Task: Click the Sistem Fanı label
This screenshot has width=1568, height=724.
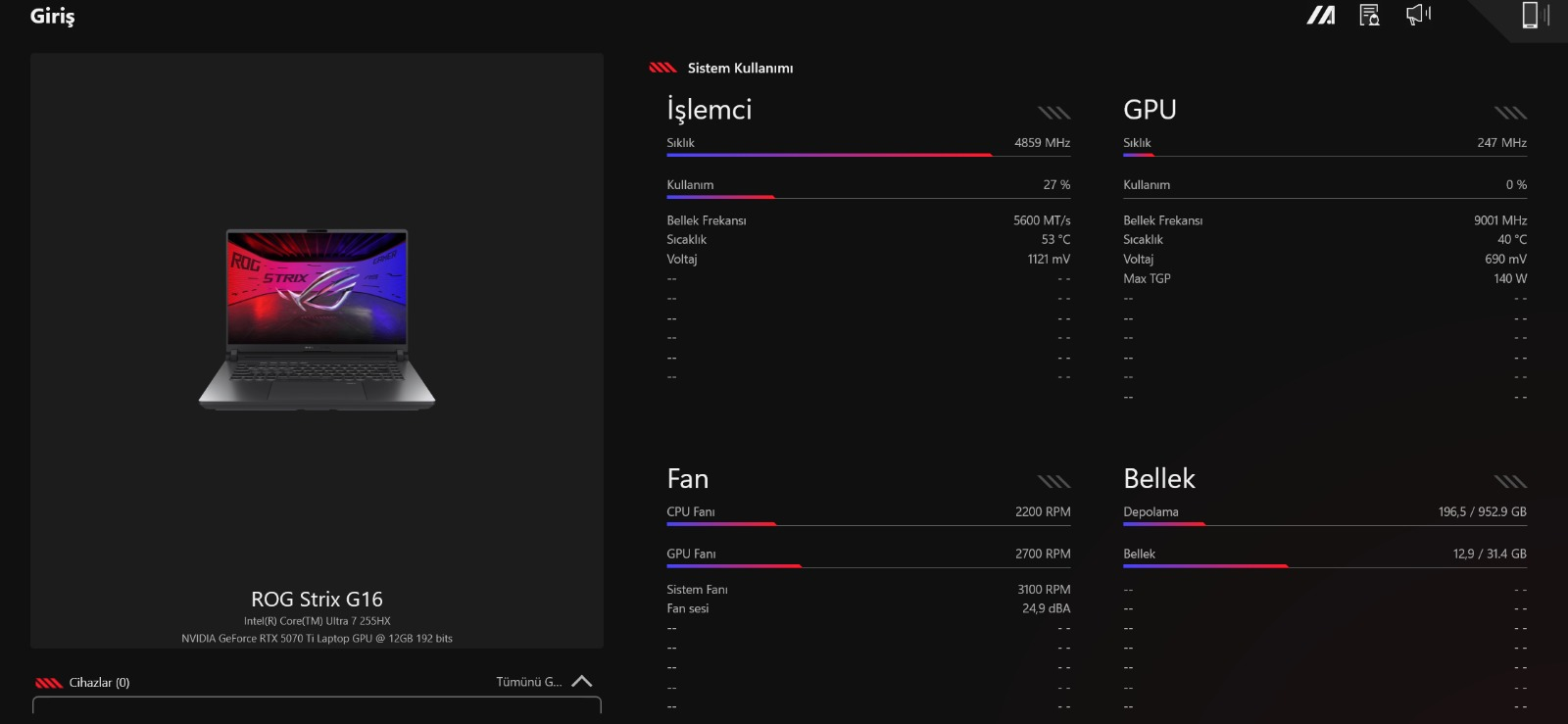Action: (x=697, y=589)
